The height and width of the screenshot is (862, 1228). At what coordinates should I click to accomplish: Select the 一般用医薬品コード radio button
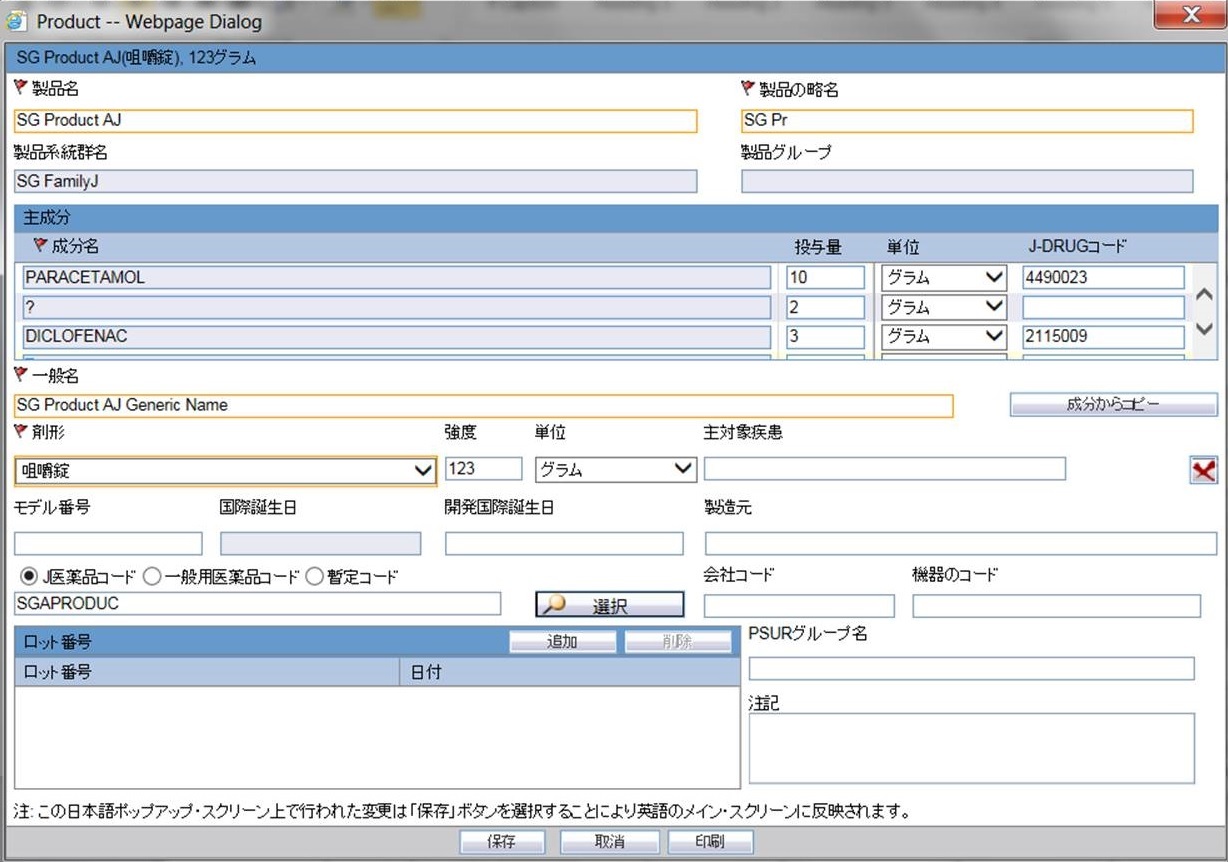[152, 576]
